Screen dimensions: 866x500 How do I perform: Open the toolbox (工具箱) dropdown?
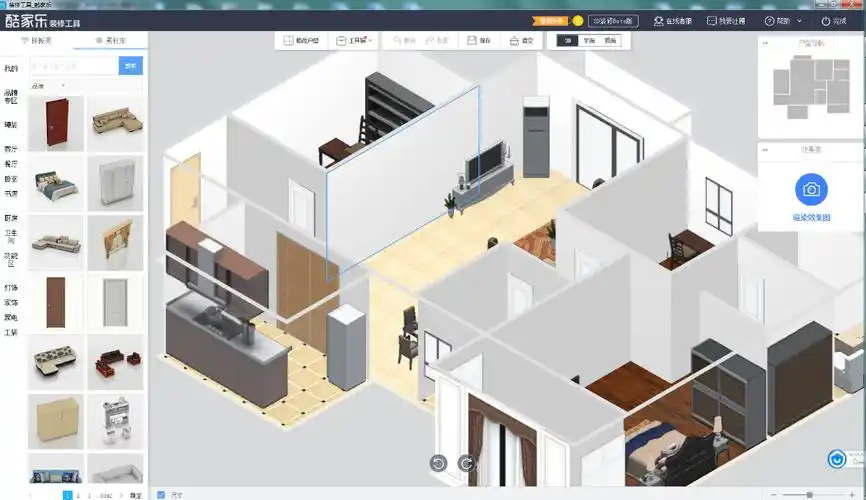pyautogui.click(x=354, y=41)
